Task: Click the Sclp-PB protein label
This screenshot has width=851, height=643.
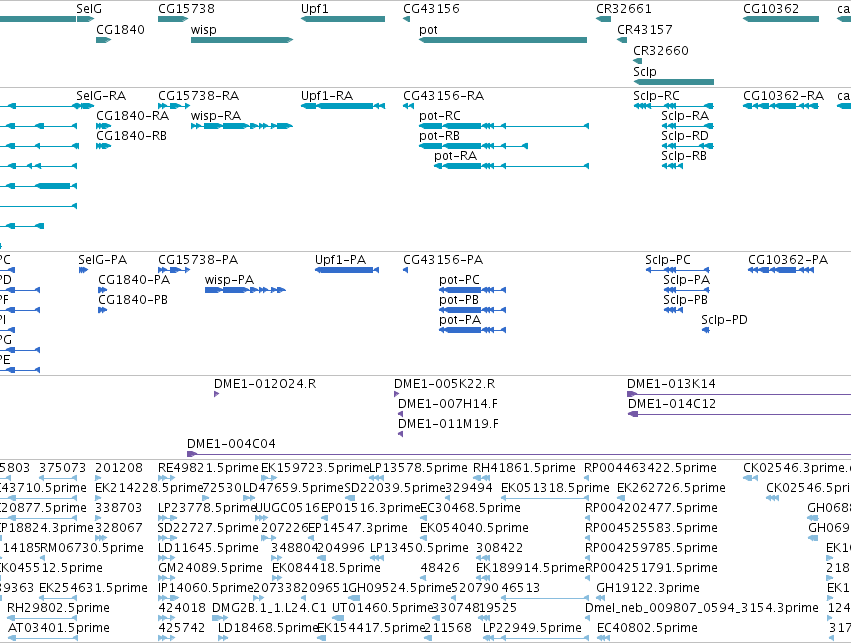Action: 685,300
